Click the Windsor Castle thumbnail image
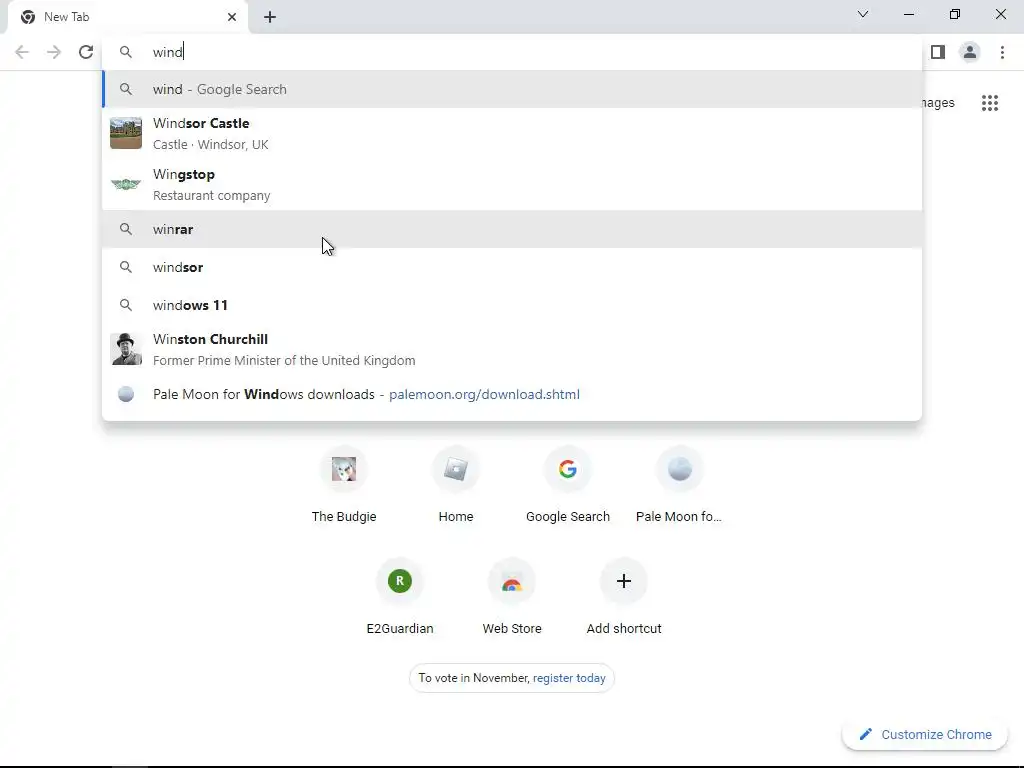Viewport: 1024px width, 768px height. pos(126,133)
